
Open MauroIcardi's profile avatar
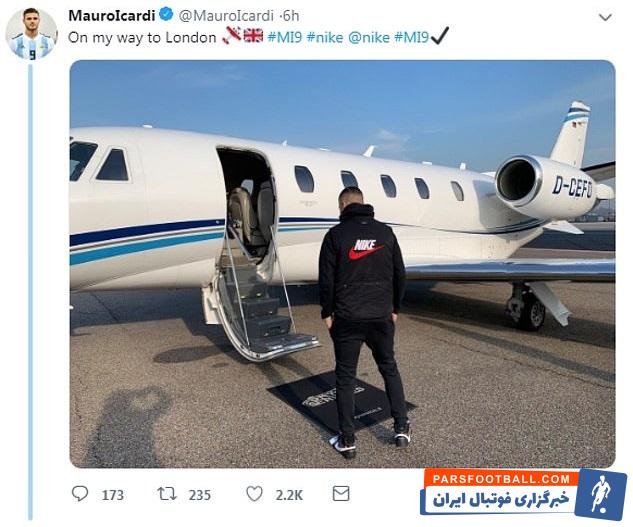31,34
